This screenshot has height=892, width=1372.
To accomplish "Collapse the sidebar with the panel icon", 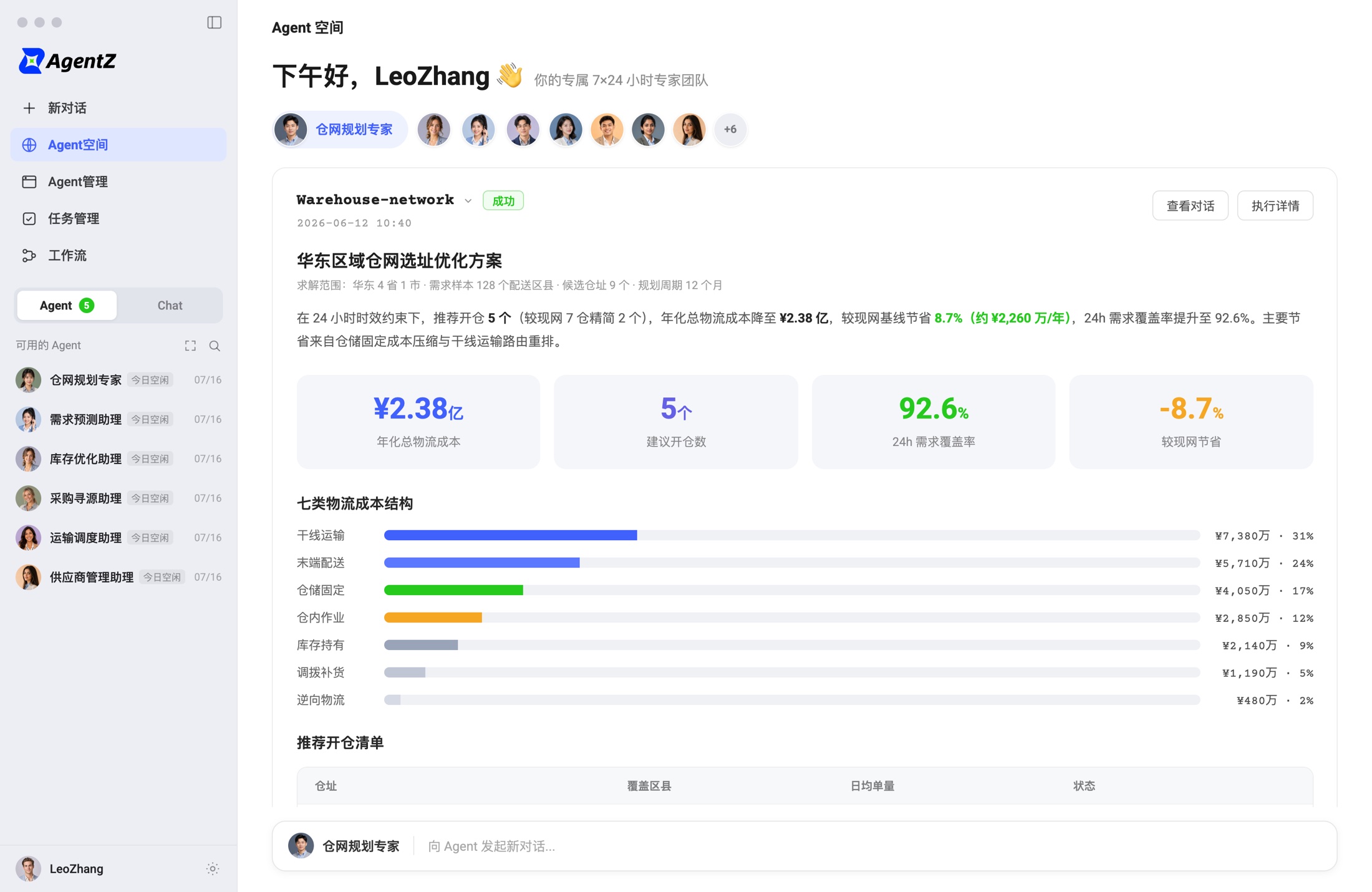I will [x=214, y=22].
